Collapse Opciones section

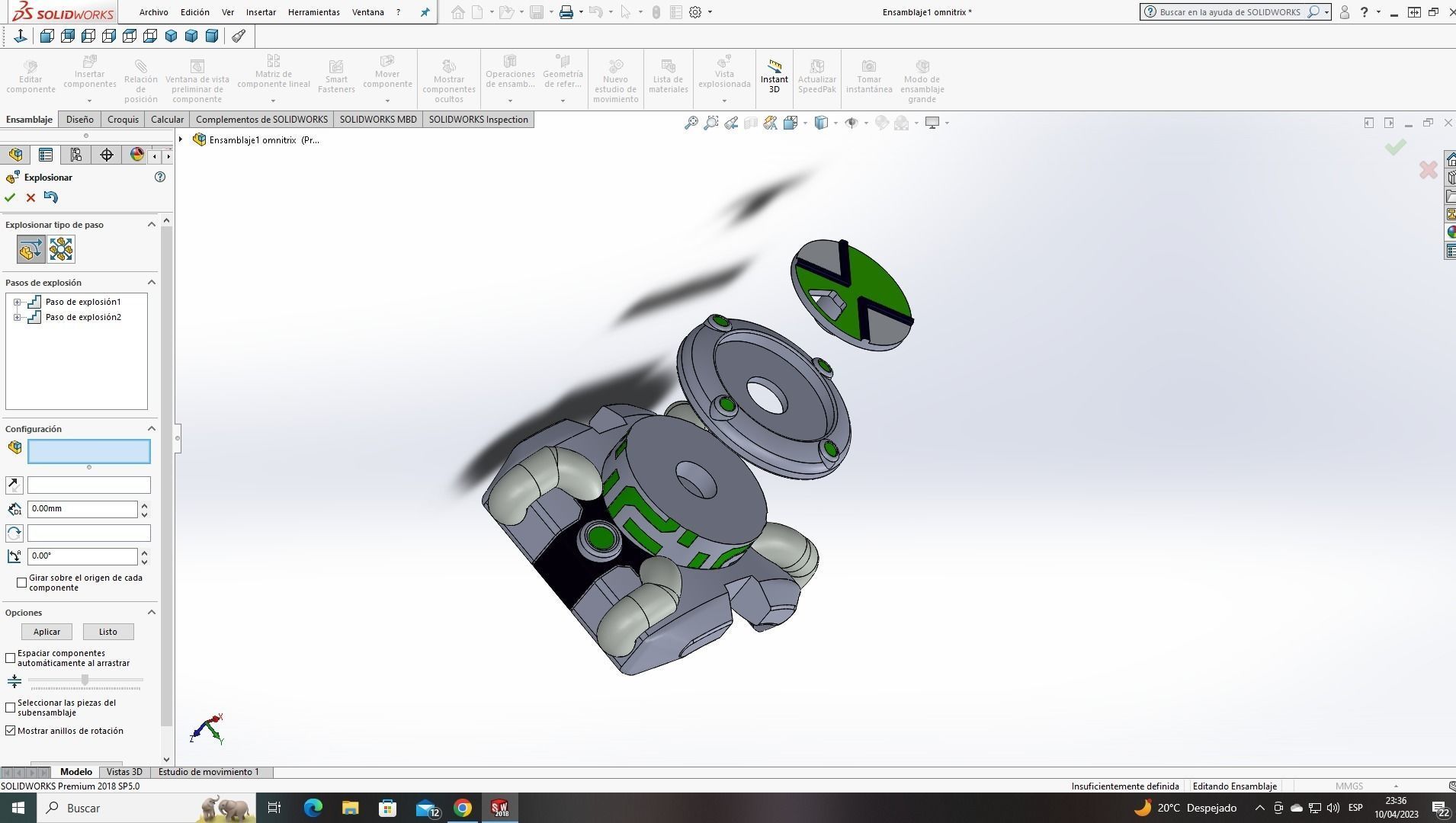(x=151, y=612)
